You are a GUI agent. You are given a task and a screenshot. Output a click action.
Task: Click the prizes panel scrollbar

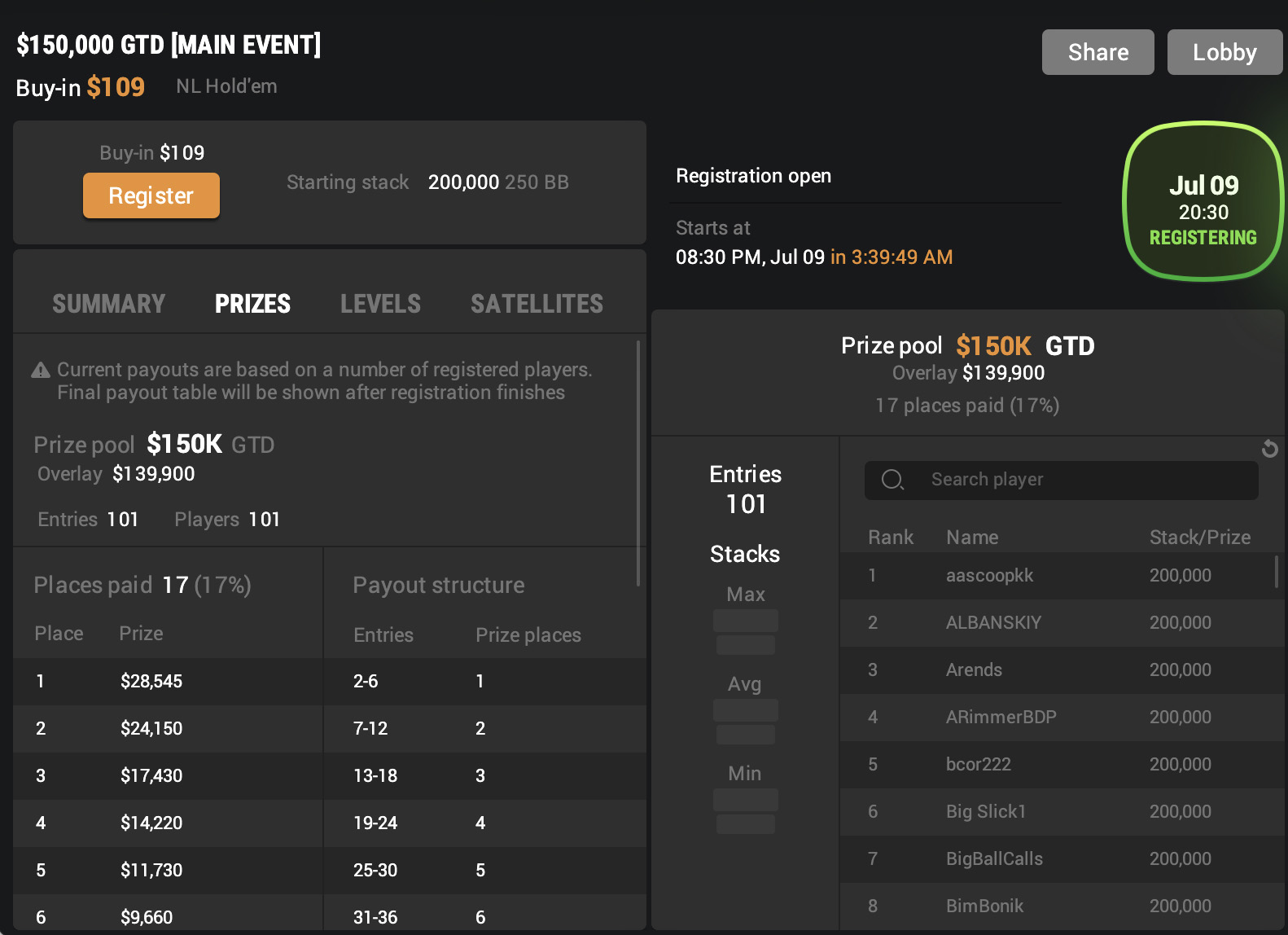[x=638, y=463]
